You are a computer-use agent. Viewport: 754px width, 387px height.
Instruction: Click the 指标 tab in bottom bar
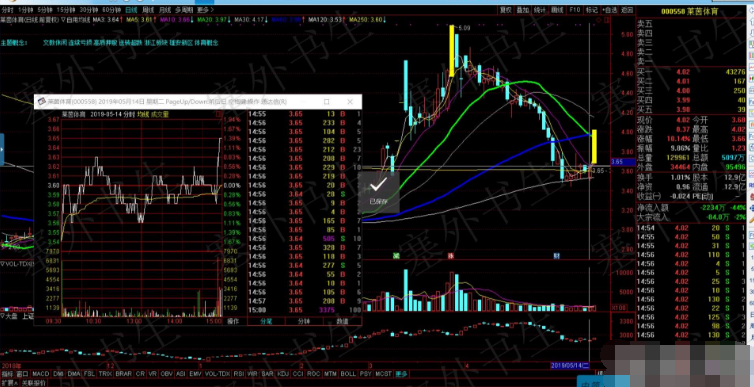click(7, 374)
